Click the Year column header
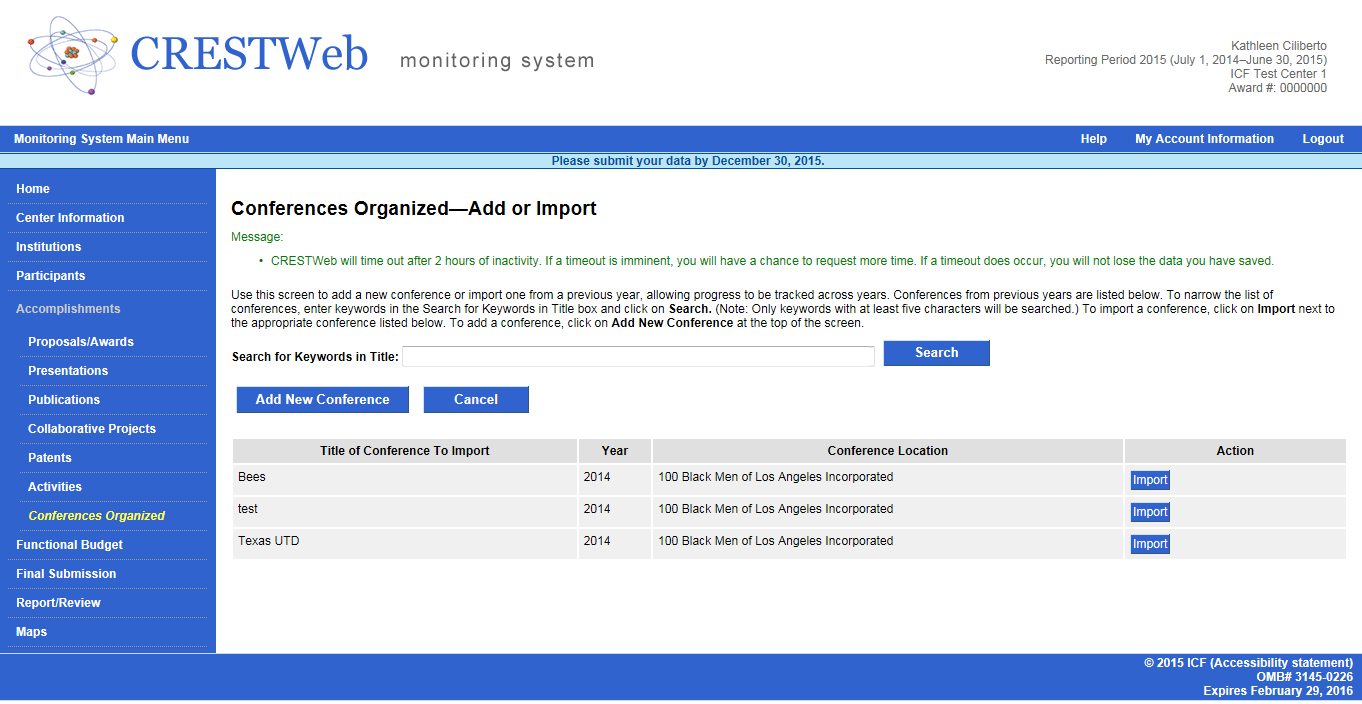The width and height of the screenshot is (1362, 704). coord(615,451)
